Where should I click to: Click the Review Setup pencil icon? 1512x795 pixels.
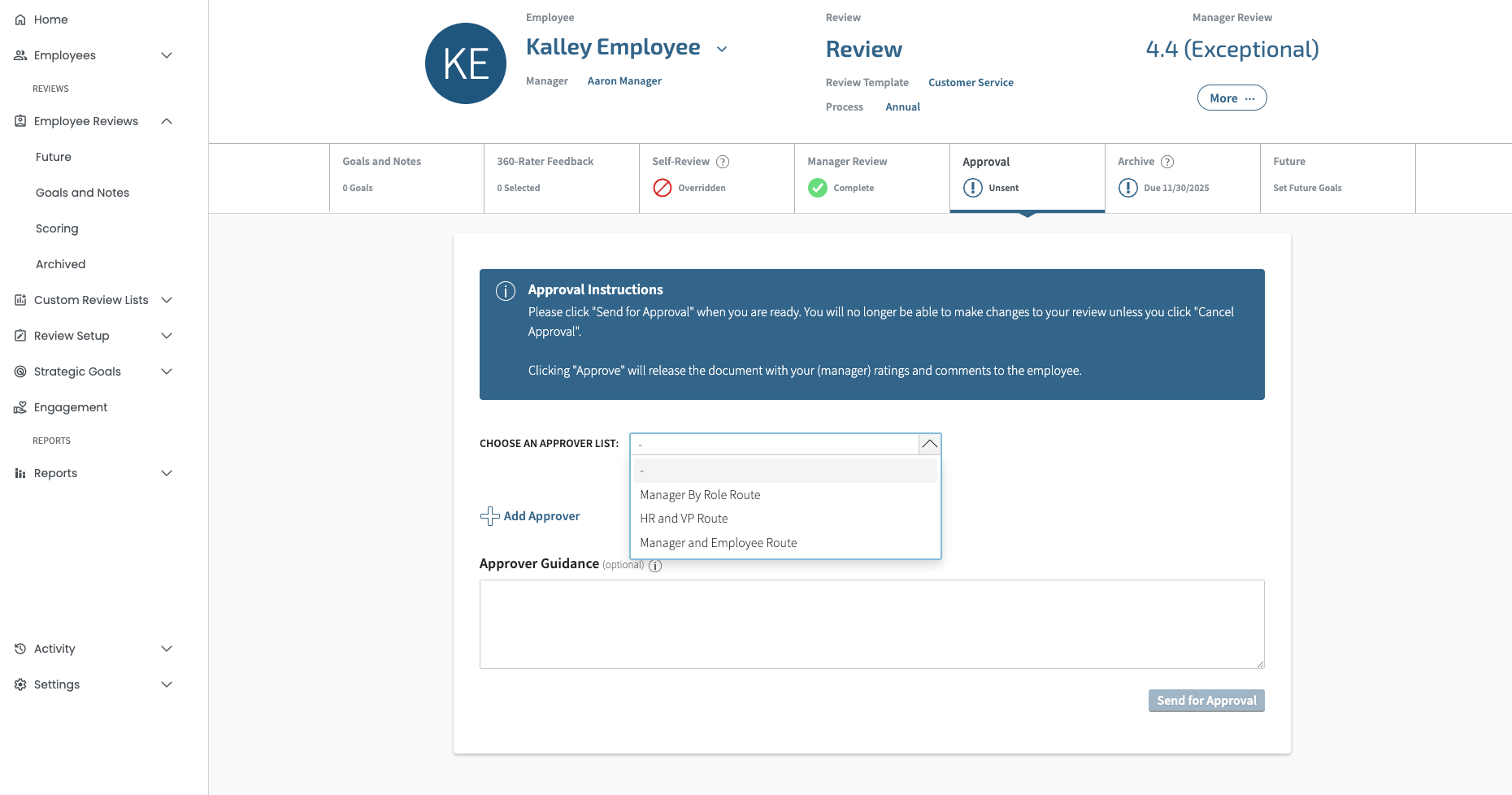(x=20, y=336)
